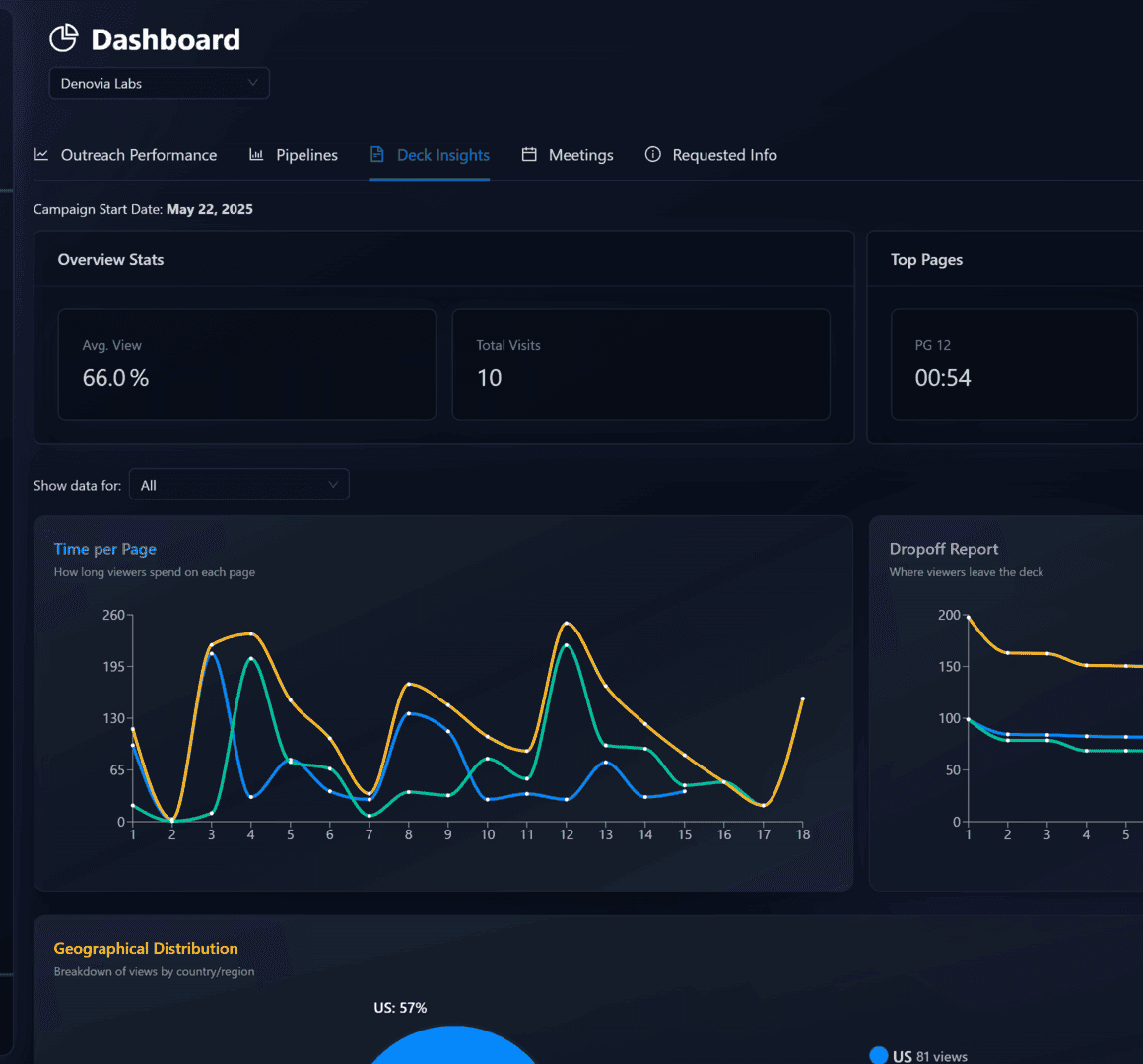
Task: Click the PG 12 top page card
Action: click(x=1014, y=365)
